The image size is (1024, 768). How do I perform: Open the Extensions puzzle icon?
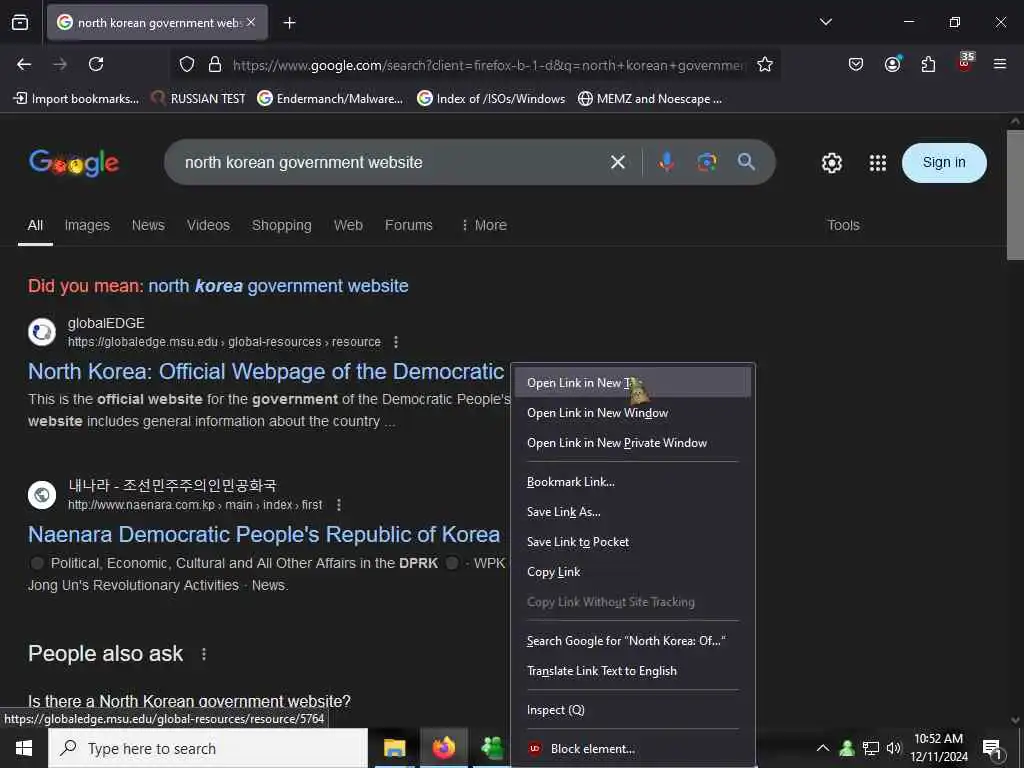point(928,64)
